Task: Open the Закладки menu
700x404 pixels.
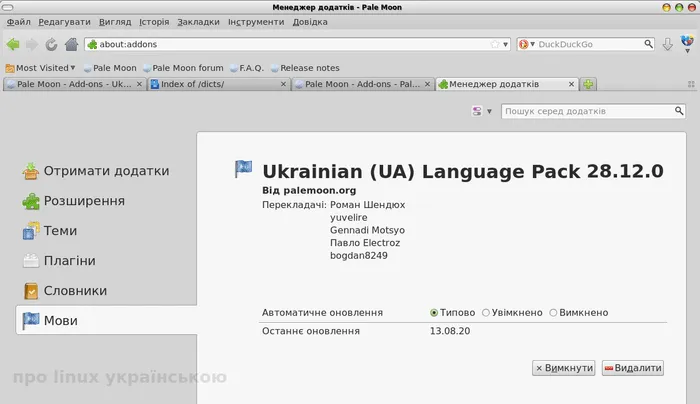Action: click(x=198, y=22)
